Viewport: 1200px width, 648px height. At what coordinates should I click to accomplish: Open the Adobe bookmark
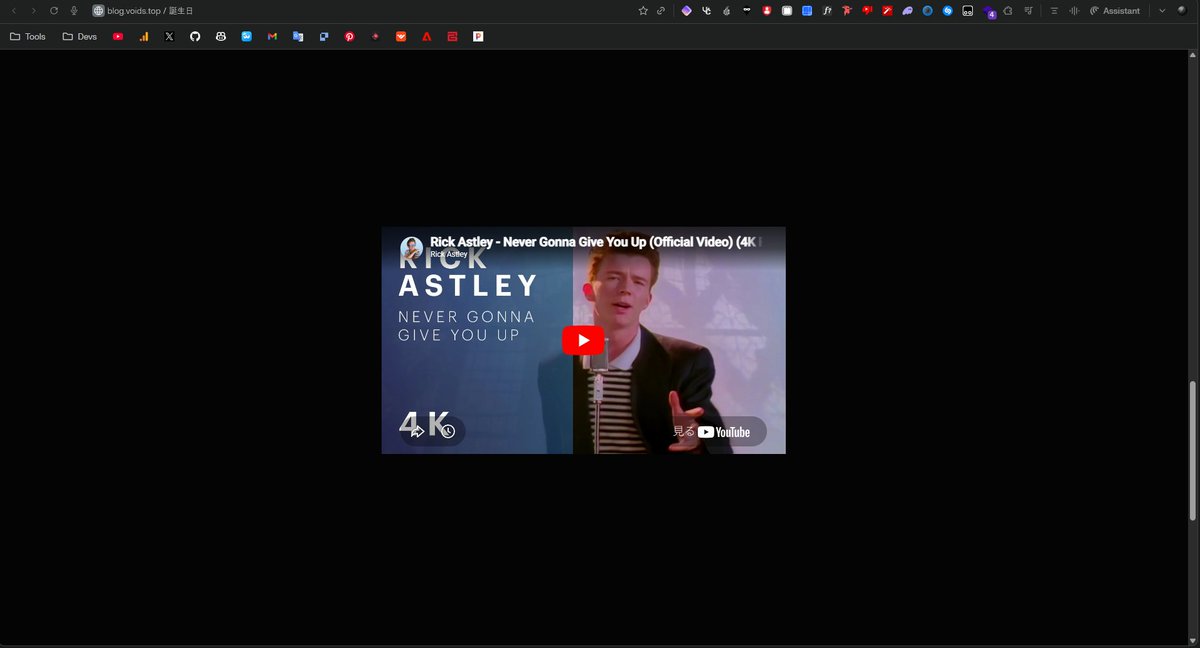427,36
